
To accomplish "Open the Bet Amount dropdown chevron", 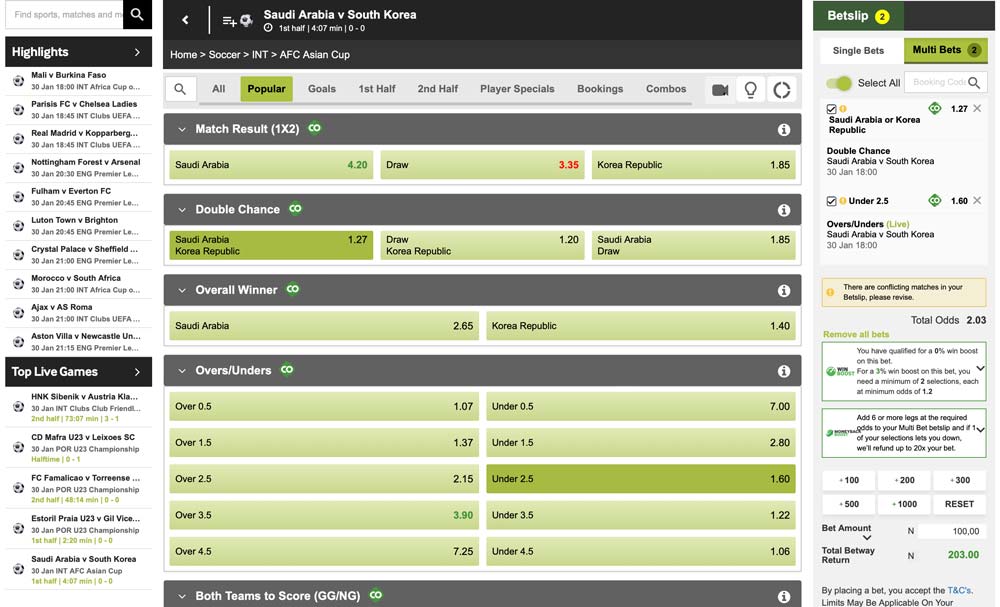I will tap(867, 538).
